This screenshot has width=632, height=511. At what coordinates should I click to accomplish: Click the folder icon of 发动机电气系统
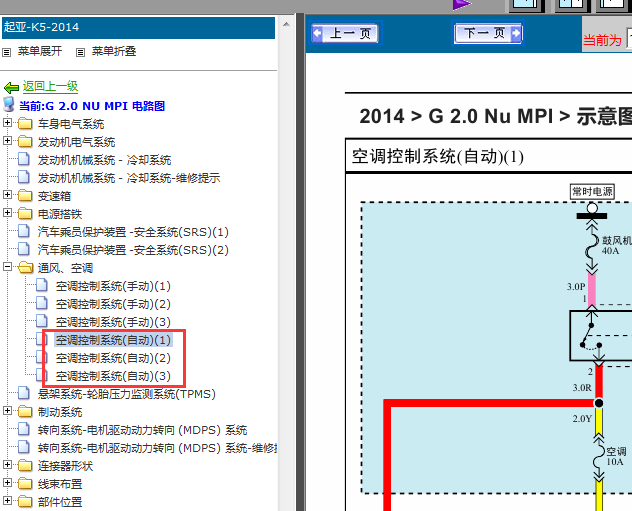25,141
